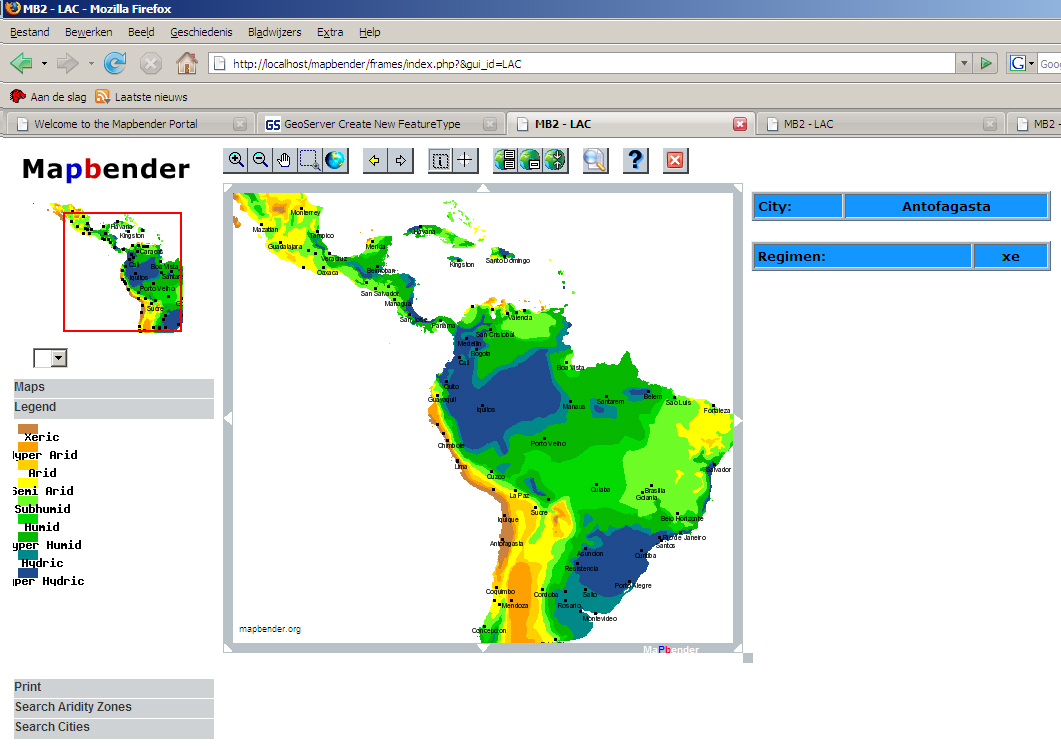Screen dimensions: 1061x746
Task: Switch to the GeoServer Create New FeatureType tab
Action: point(372,124)
